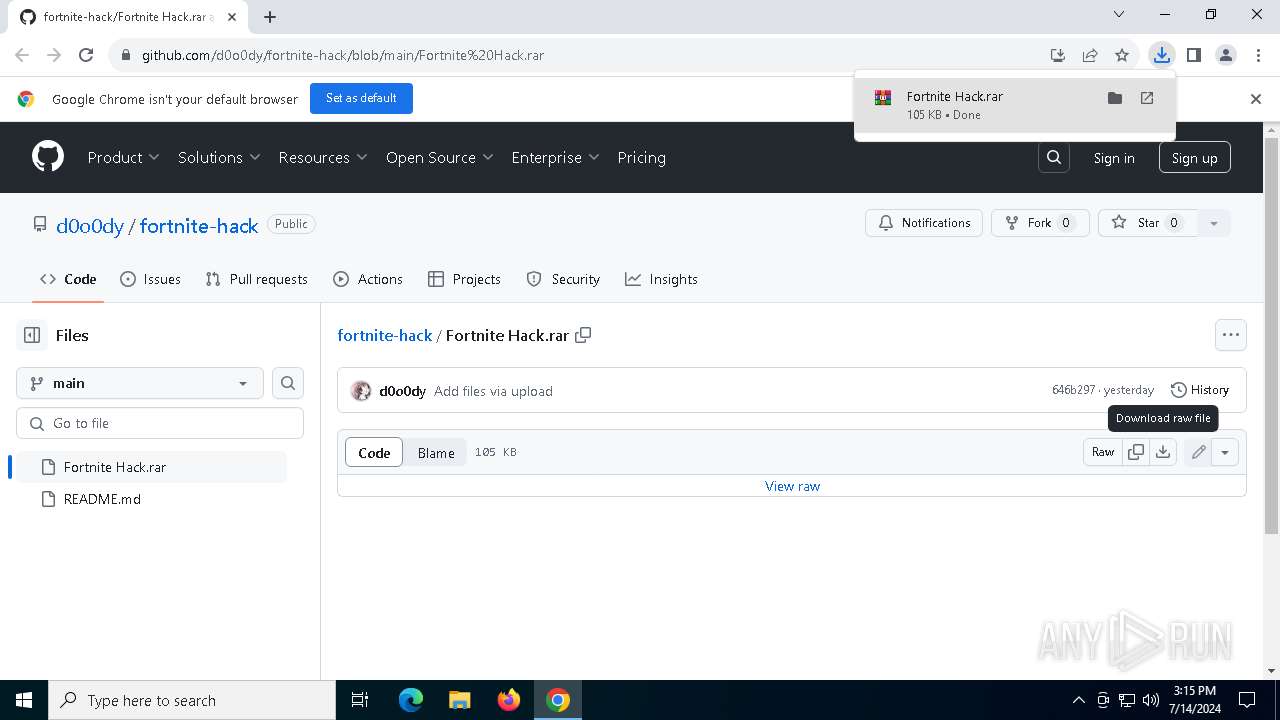Viewport: 1280px width, 720px height.
Task: Click the View raw link
Action: pos(792,486)
